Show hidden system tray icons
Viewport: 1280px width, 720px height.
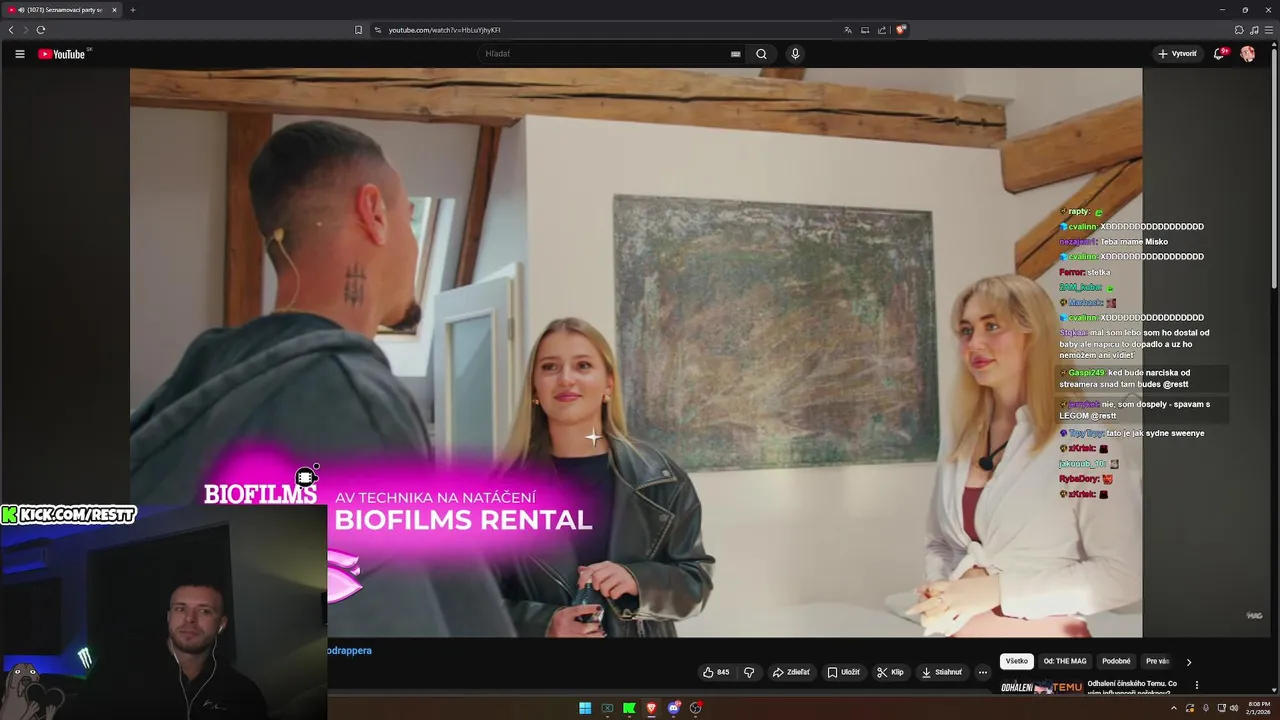1174,708
